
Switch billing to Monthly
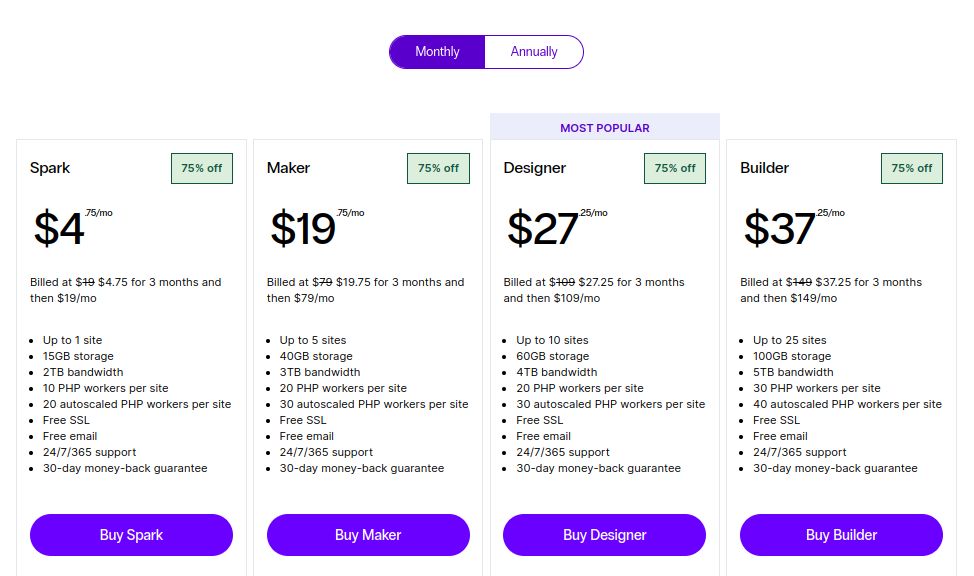[437, 52]
